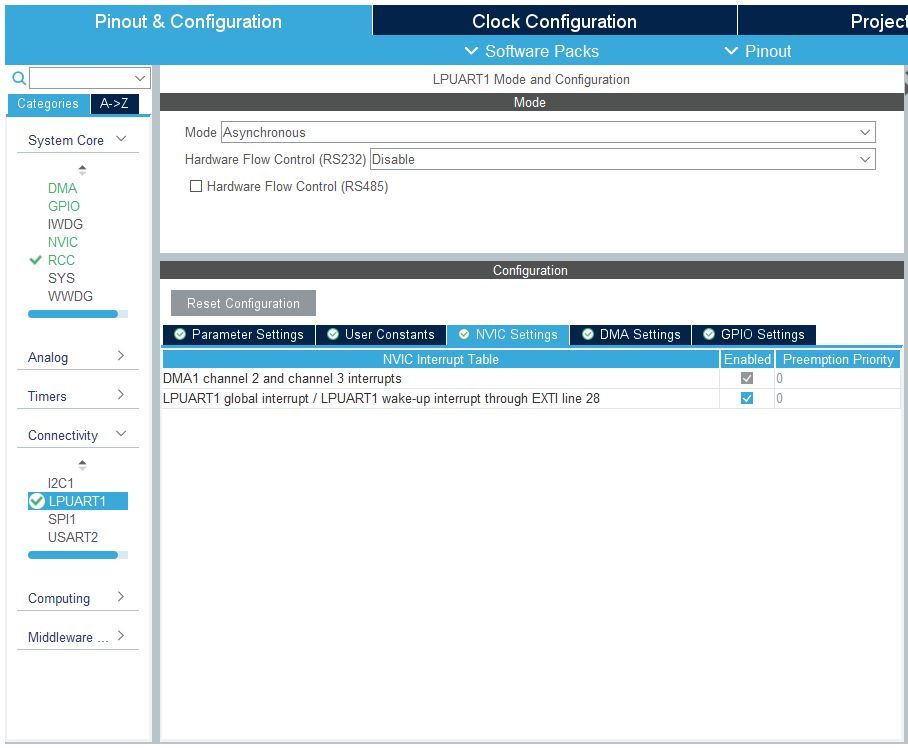Enable Hardware Flow Control (RS485) checkbox

tap(196, 186)
